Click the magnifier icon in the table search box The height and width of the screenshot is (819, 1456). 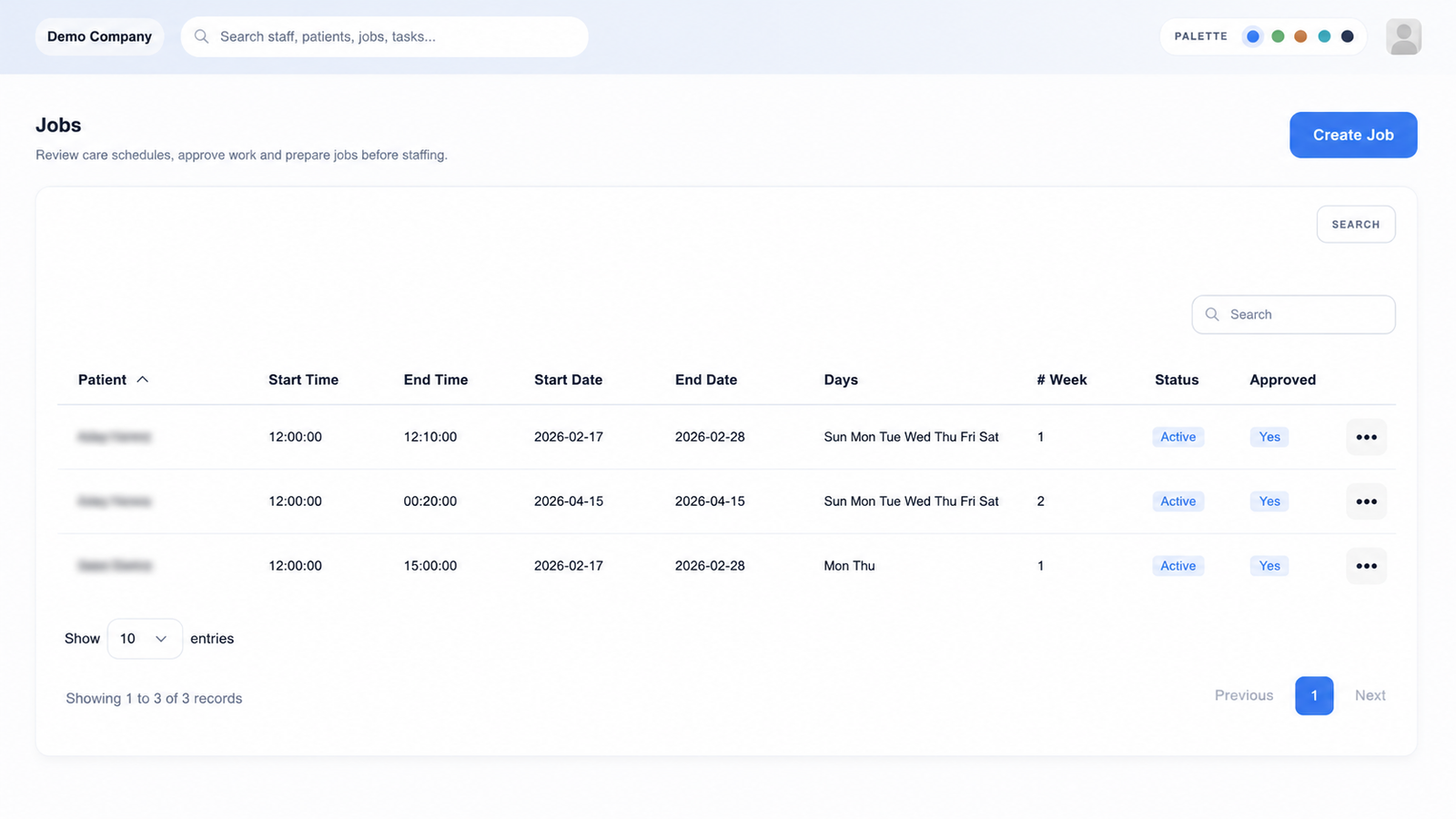click(x=1212, y=314)
